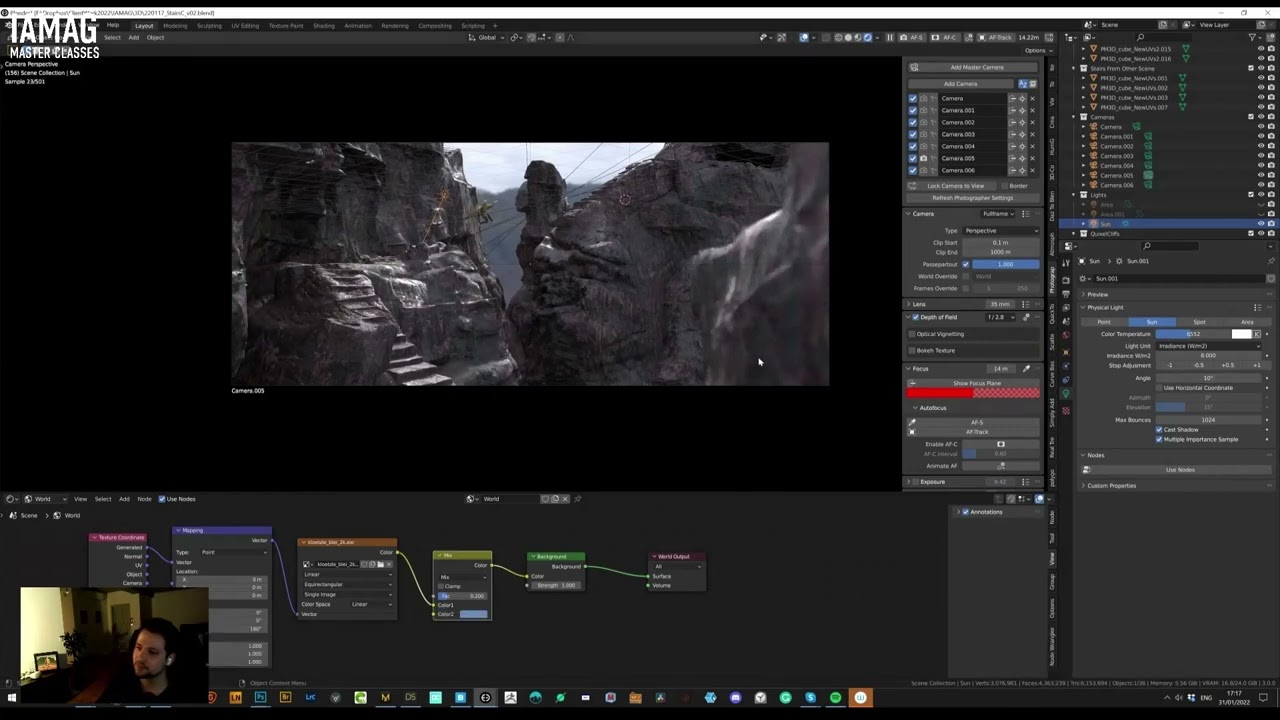Open the Fullframe sensor preset dropdown

coord(998,214)
